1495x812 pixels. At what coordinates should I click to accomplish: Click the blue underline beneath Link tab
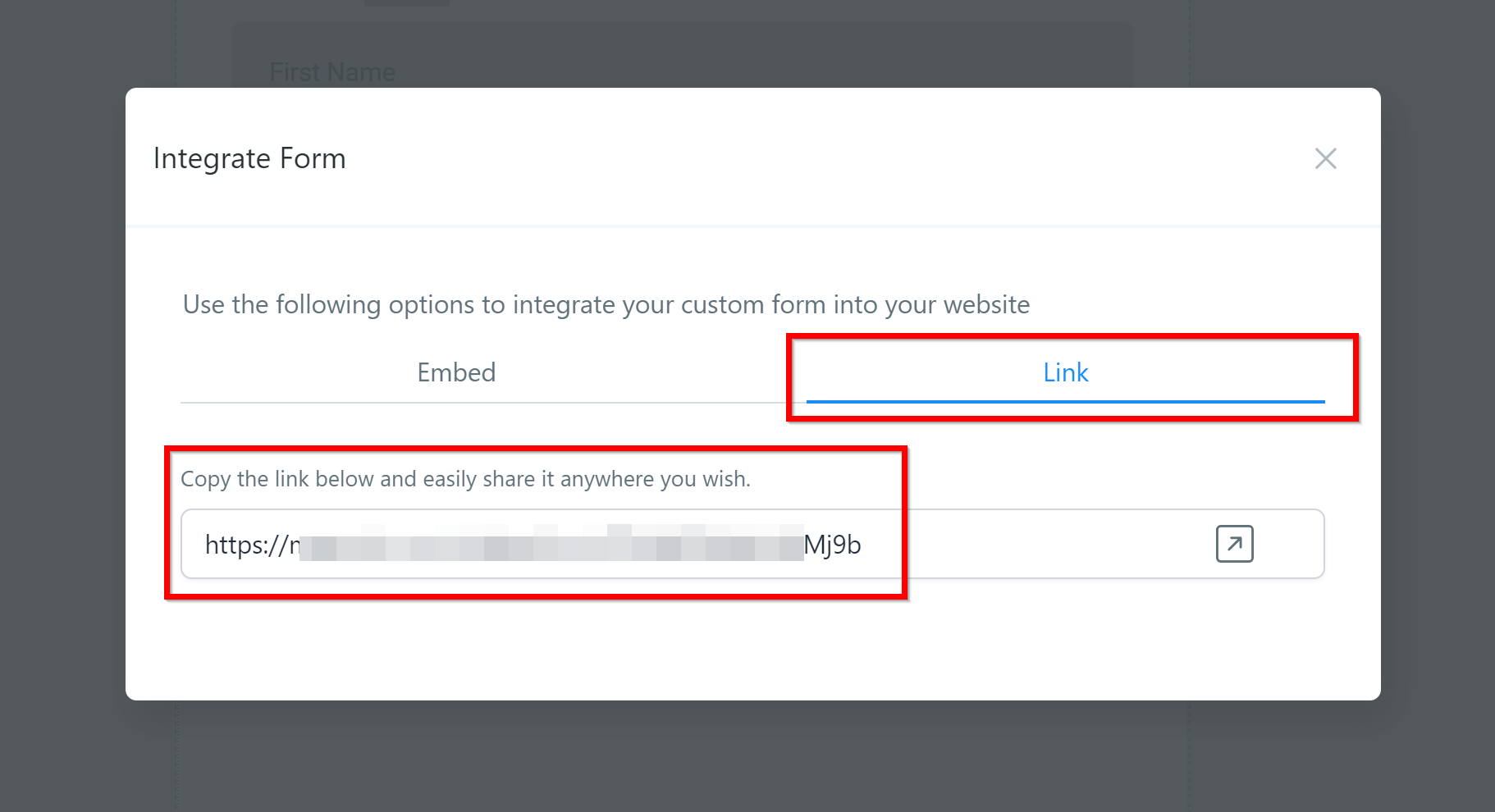tap(1065, 402)
